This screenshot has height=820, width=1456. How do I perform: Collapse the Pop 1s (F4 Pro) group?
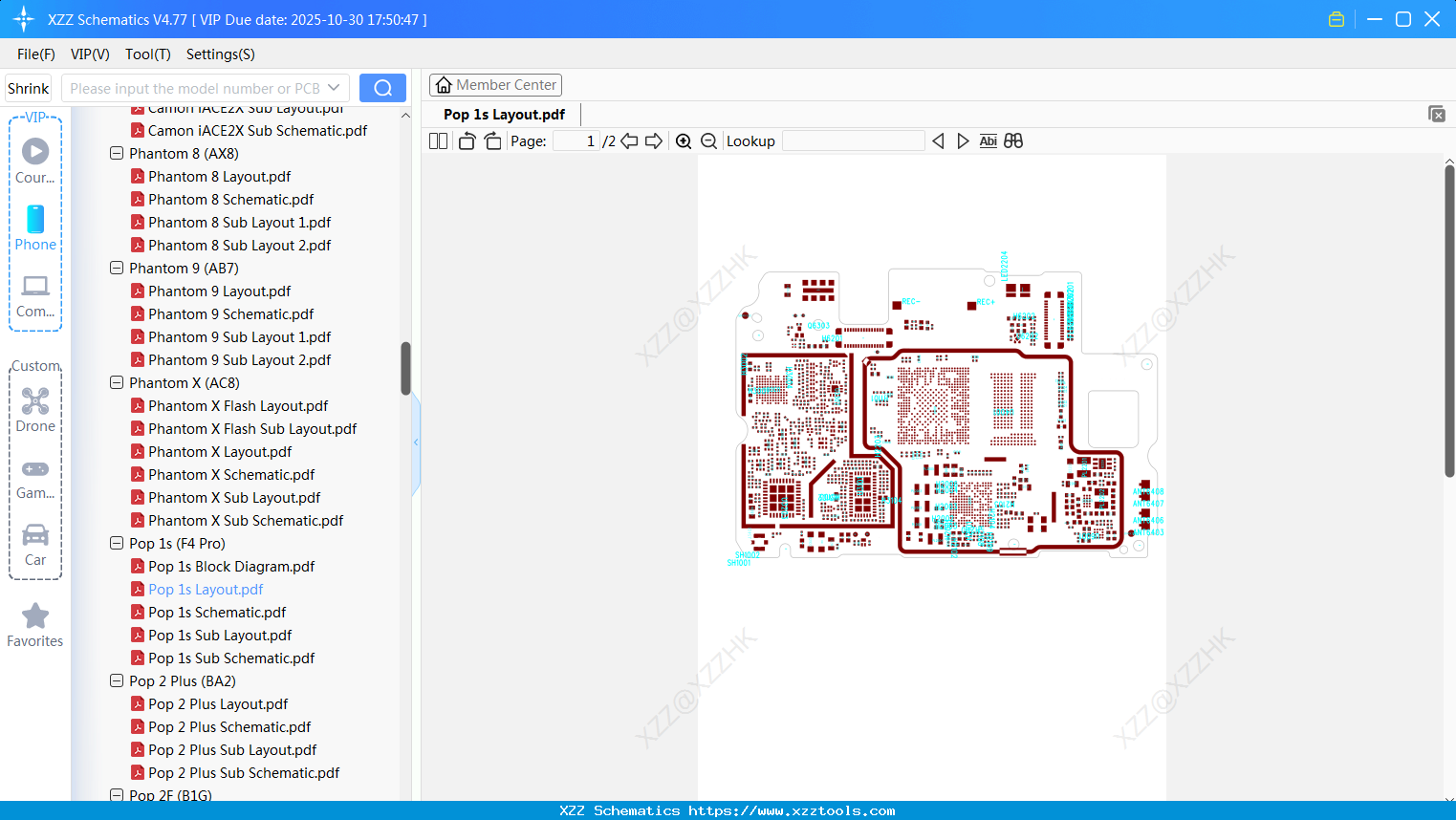116,543
